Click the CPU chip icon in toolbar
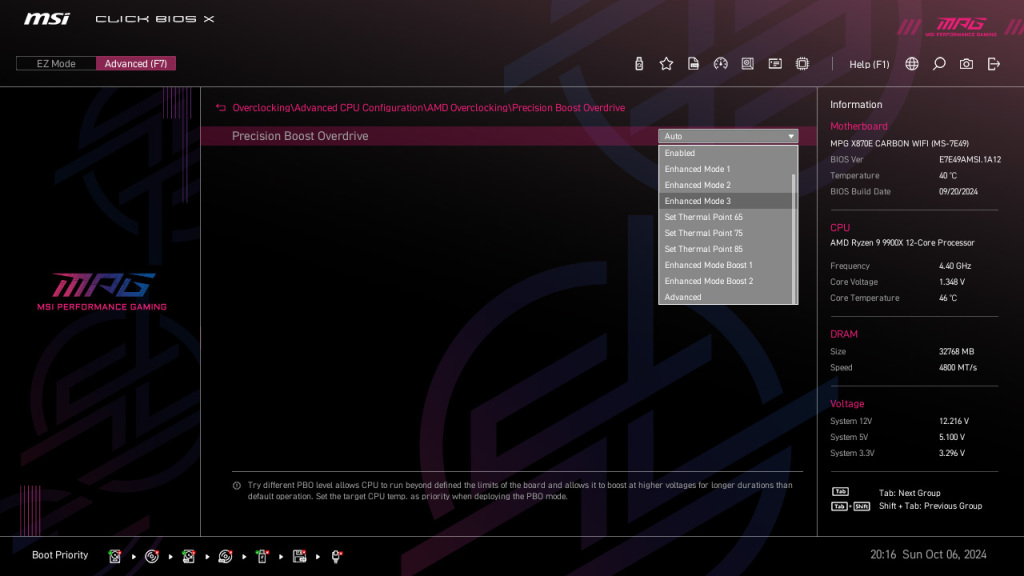The width and height of the screenshot is (1024, 576). coord(802,63)
